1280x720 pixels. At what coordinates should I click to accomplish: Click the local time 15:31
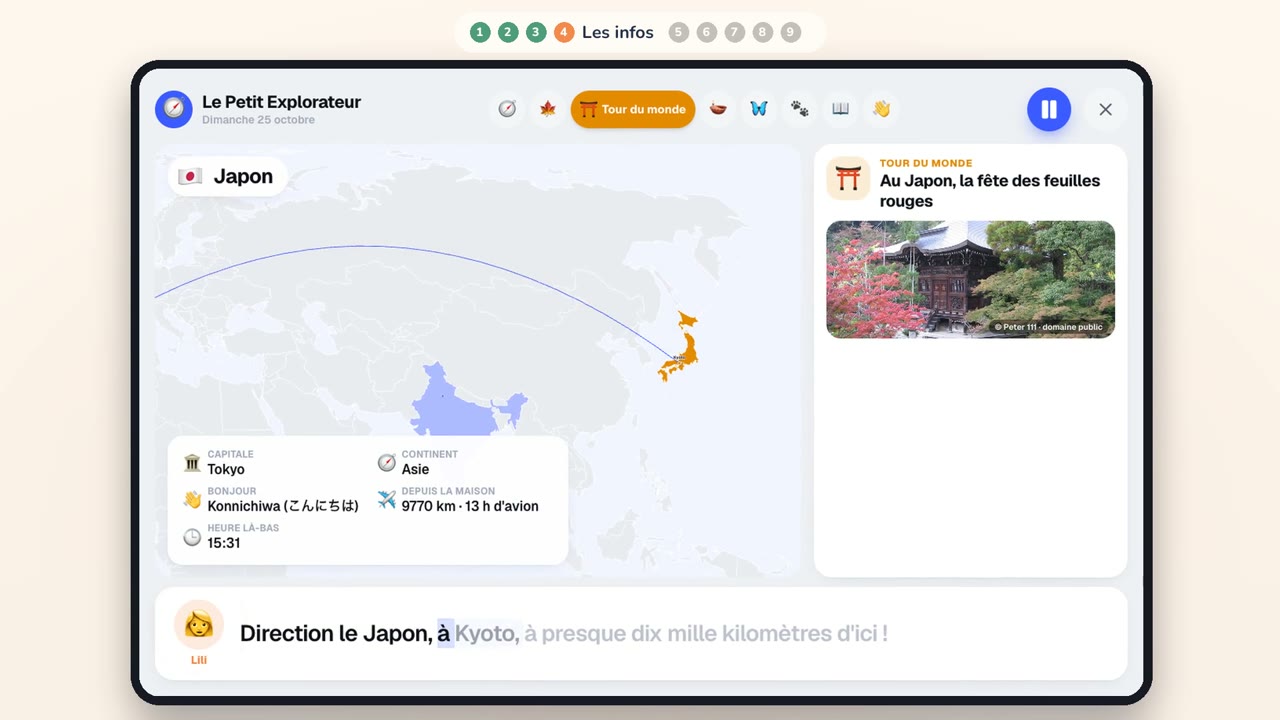click(x=224, y=543)
